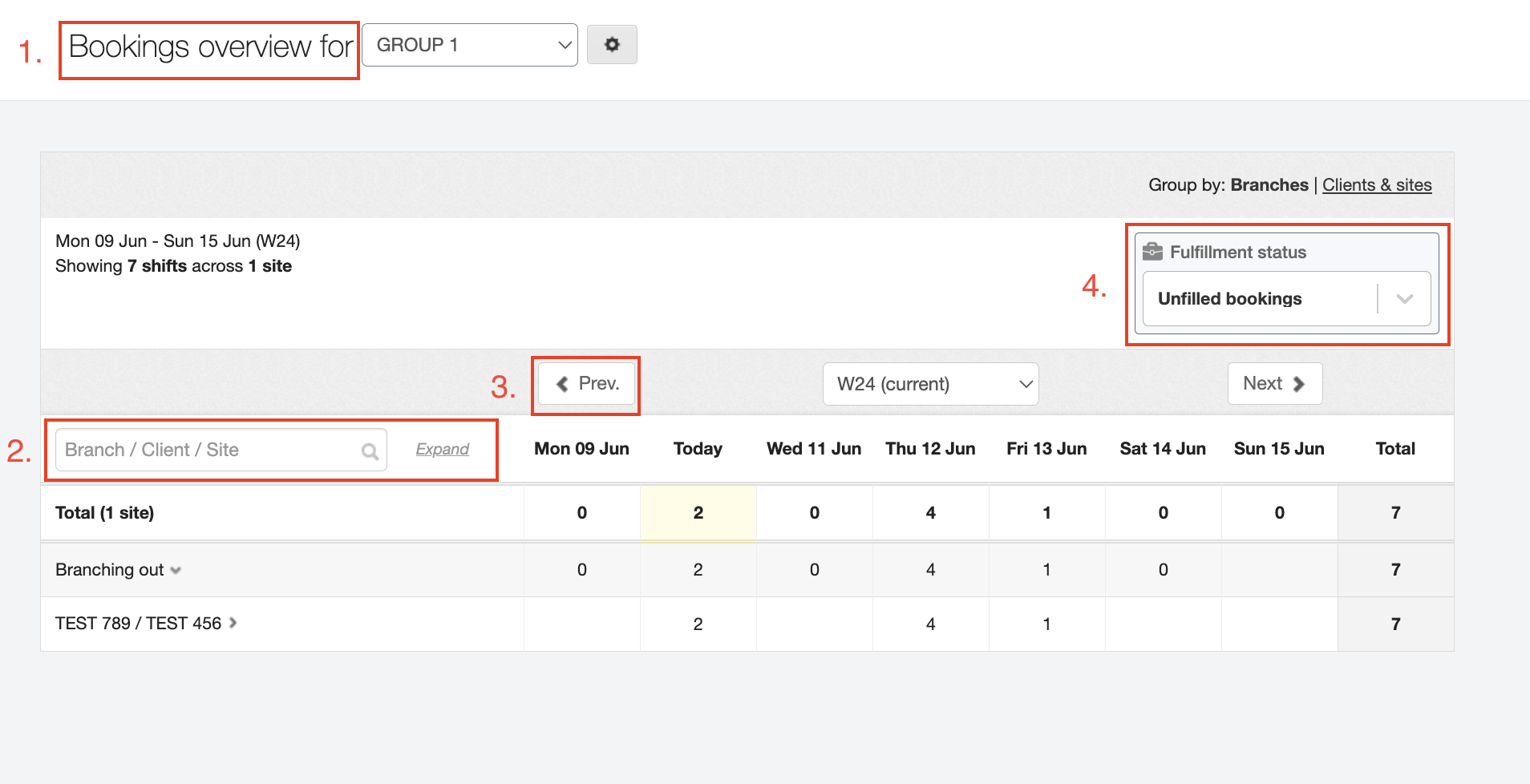This screenshot has width=1530, height=784.
Task: Click the Branching out Friday count
Action: (1046, 570)
